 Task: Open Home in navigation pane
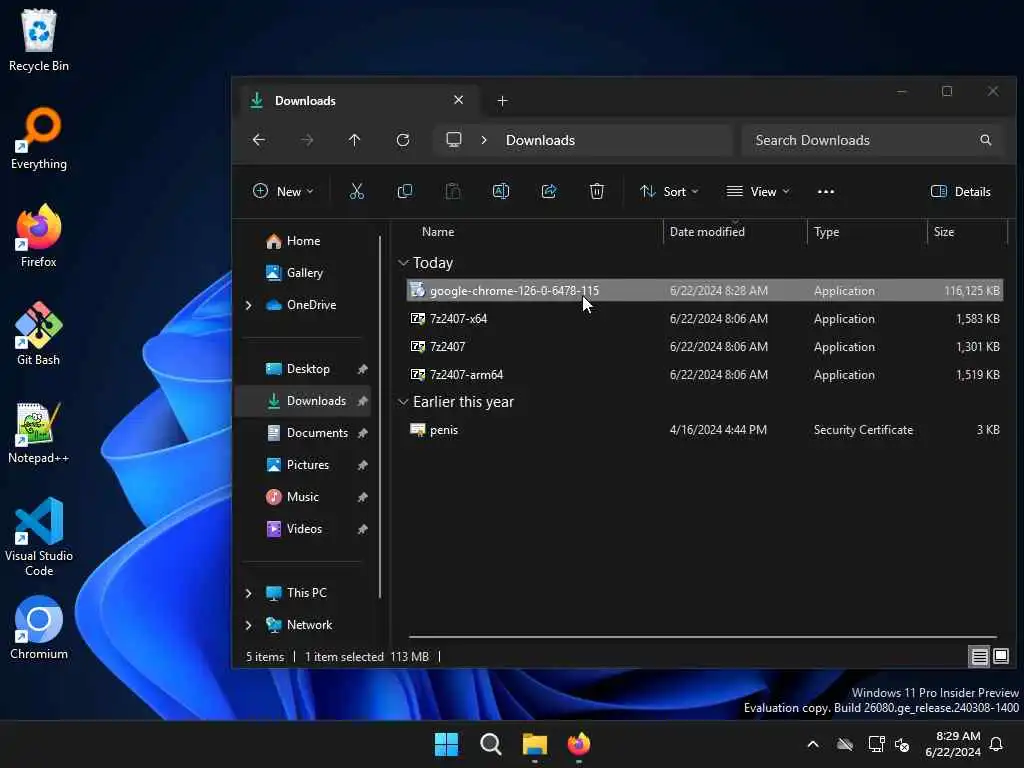point(303,241)
